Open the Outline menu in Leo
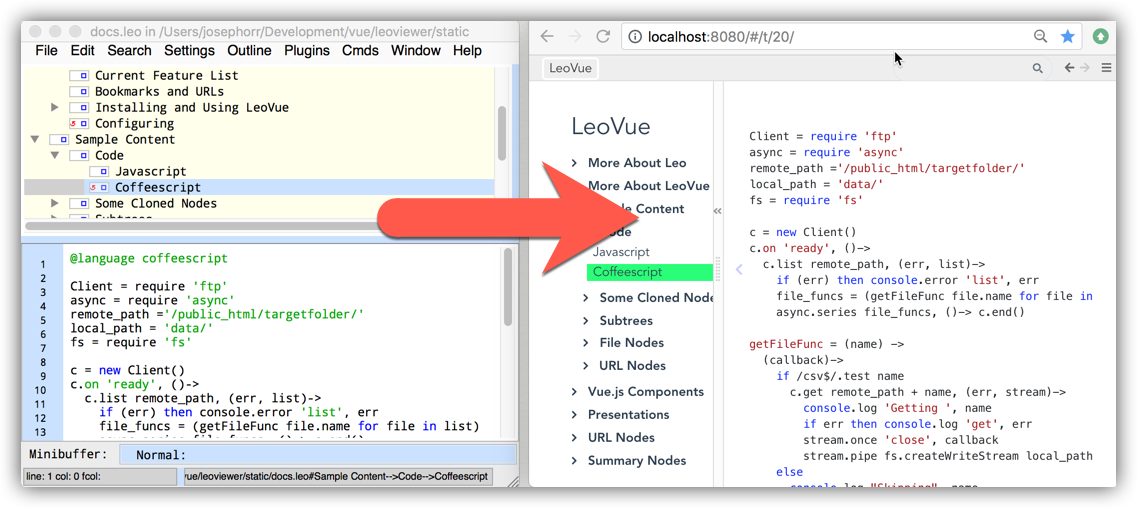 pos(249,51)
